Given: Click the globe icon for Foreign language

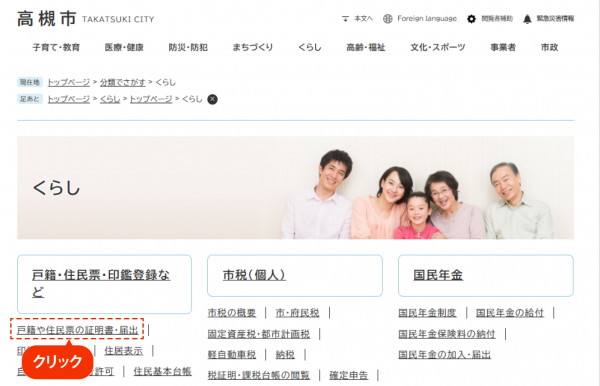Looking at the screenshot, I should (x=388, y=19).
